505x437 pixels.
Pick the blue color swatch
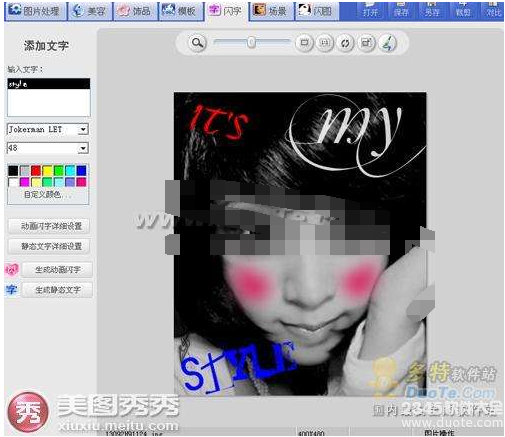click(x=81, y=171)
